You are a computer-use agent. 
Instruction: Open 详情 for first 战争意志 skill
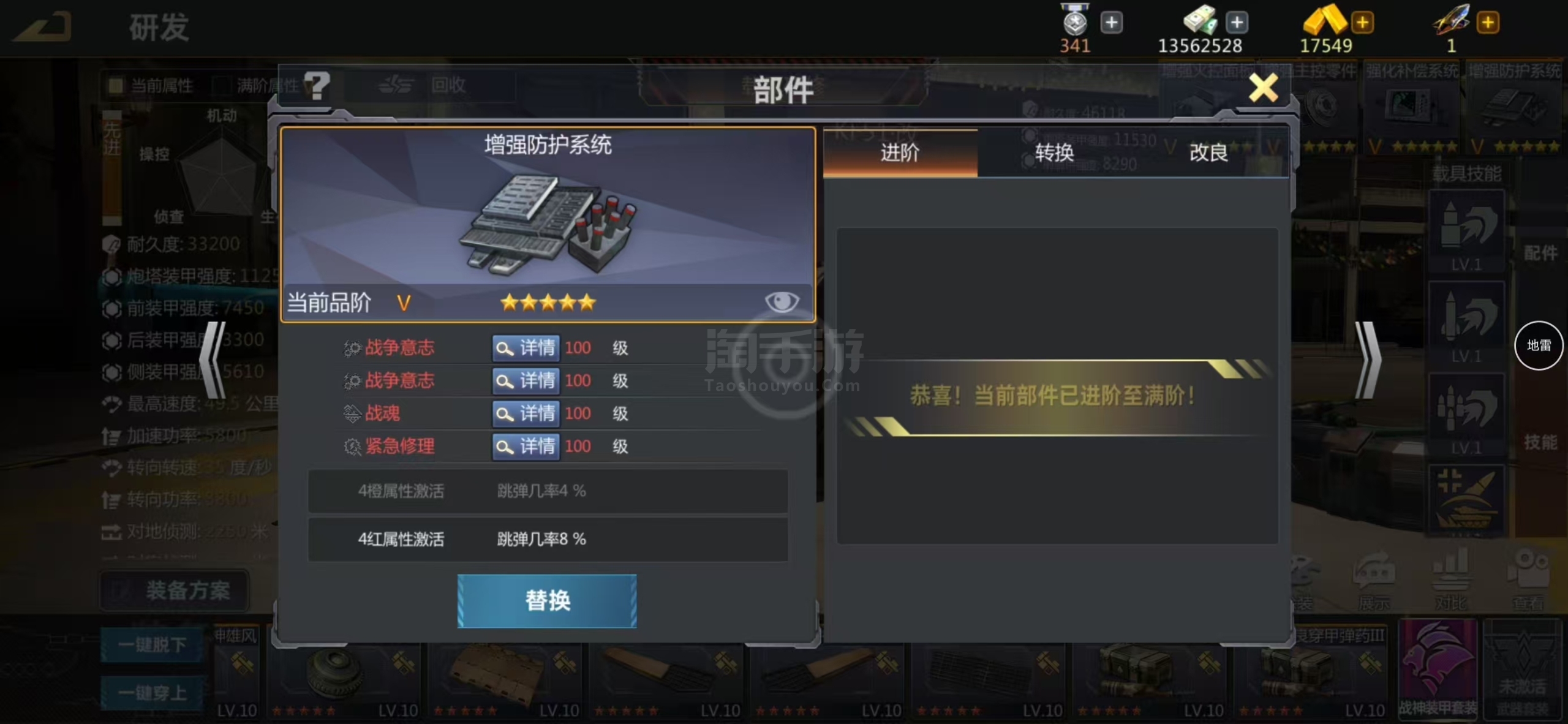click(526, 348)
